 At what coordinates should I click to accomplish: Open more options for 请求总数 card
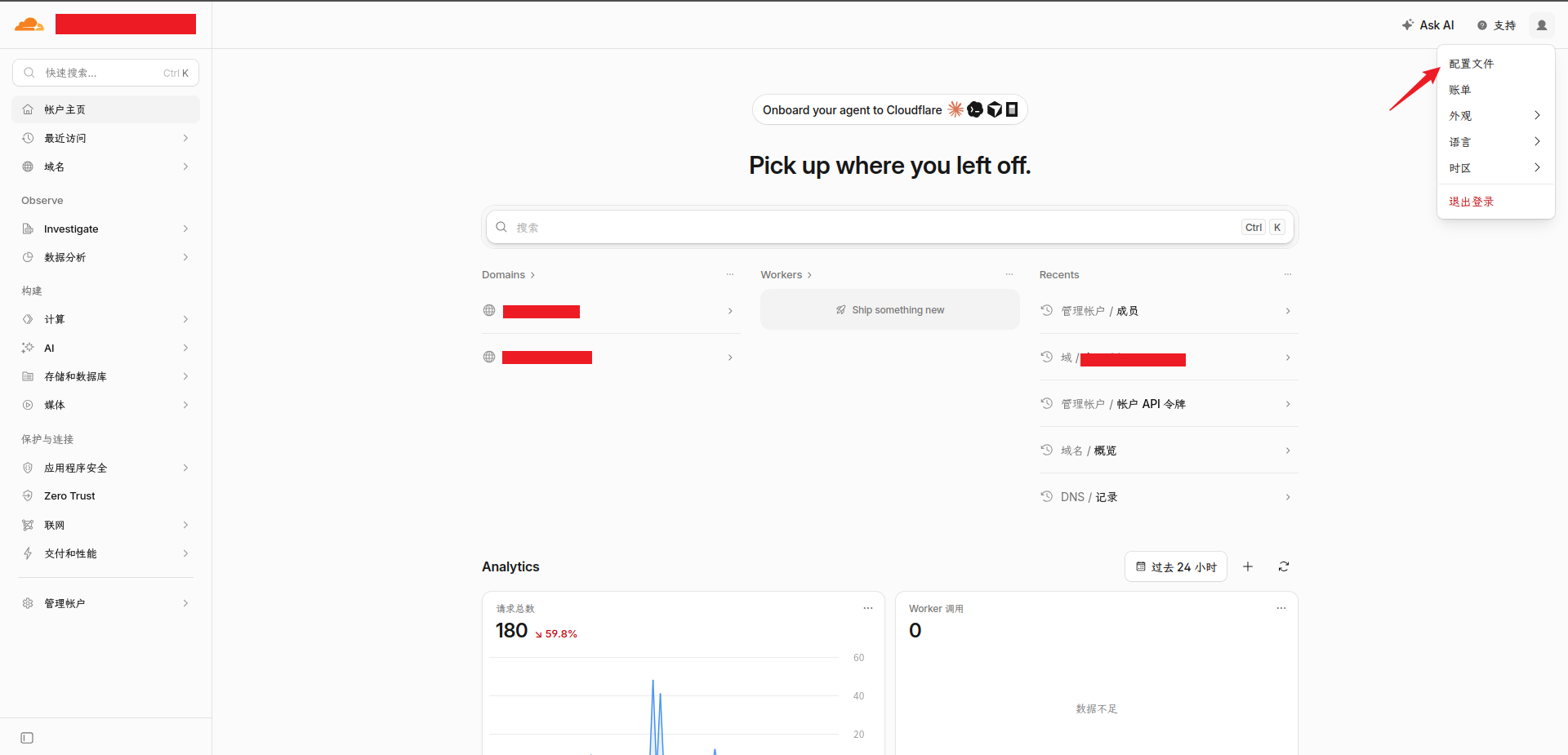pyautogui.click(x=868, y=608)
